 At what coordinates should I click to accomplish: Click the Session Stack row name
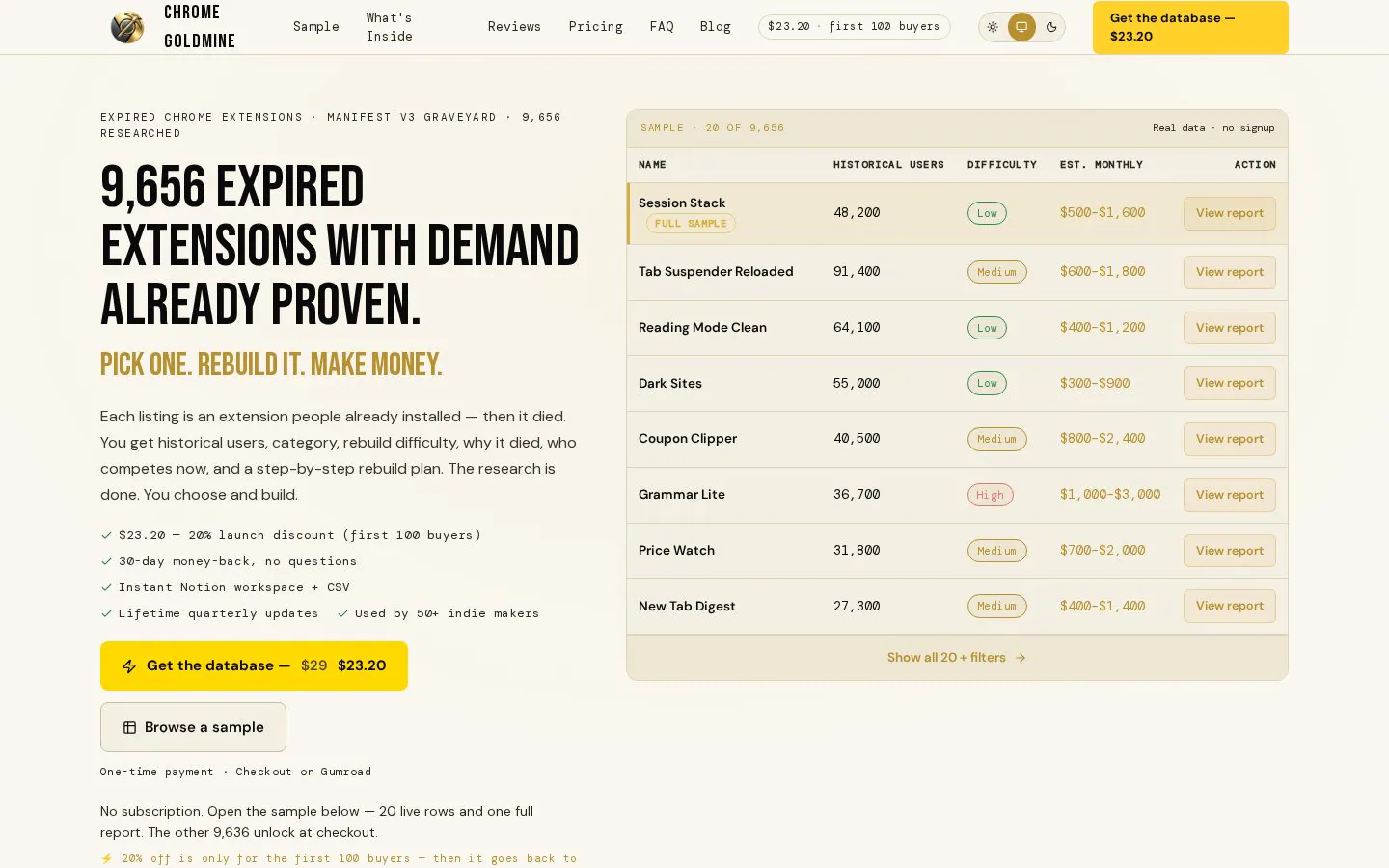click(682, 203)
